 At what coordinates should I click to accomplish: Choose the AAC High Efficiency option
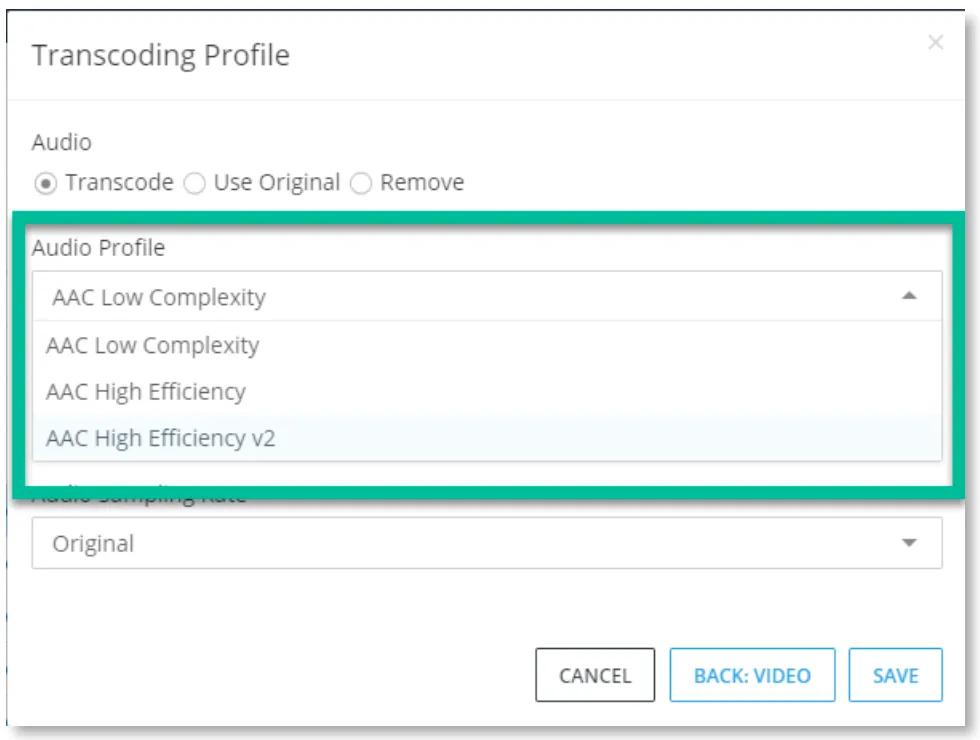point(487,392)
